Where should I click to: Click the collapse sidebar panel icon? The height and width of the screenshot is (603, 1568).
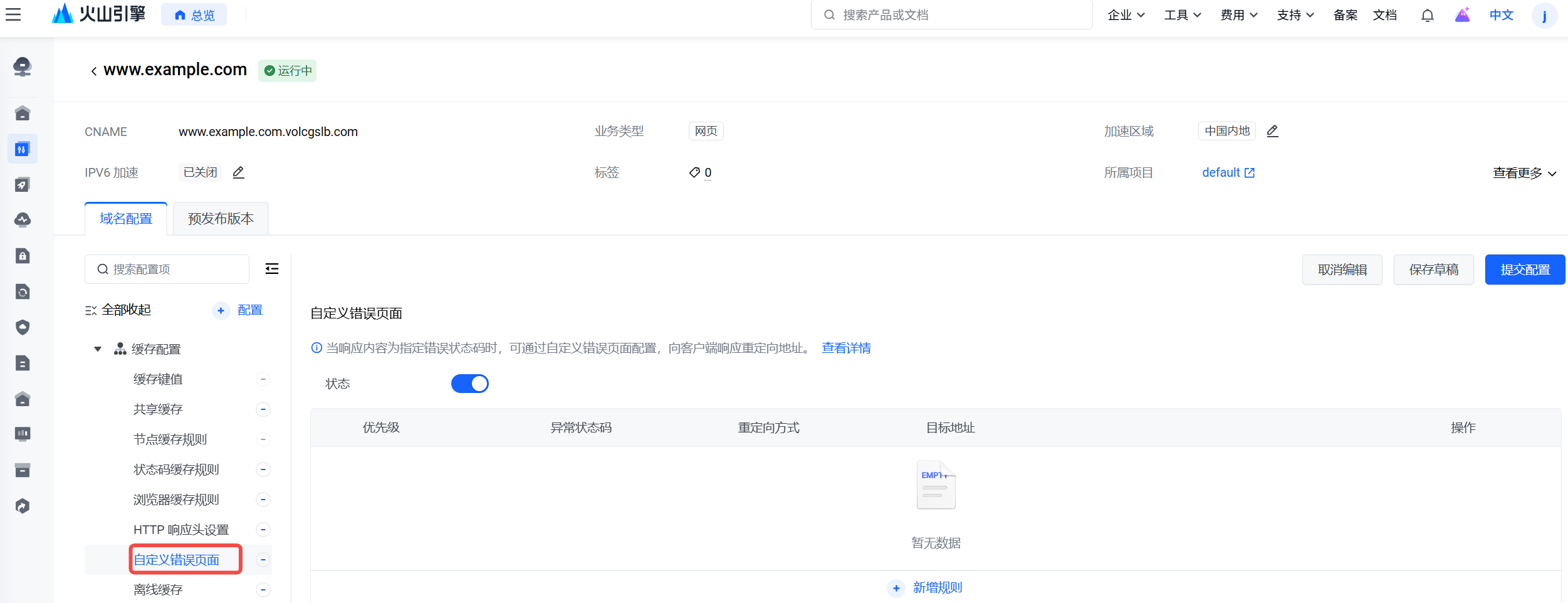[x=271, y=269]
